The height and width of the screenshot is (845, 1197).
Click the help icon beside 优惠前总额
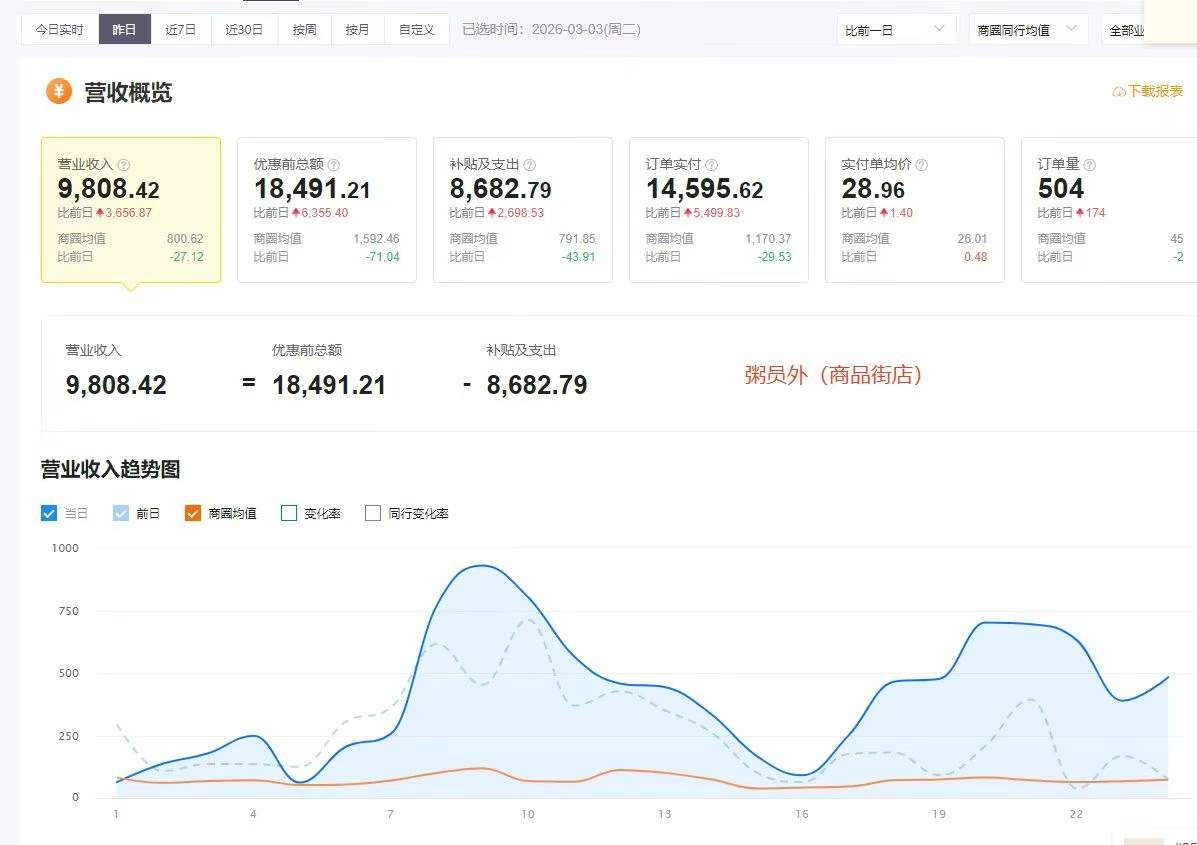coord(334,165)
